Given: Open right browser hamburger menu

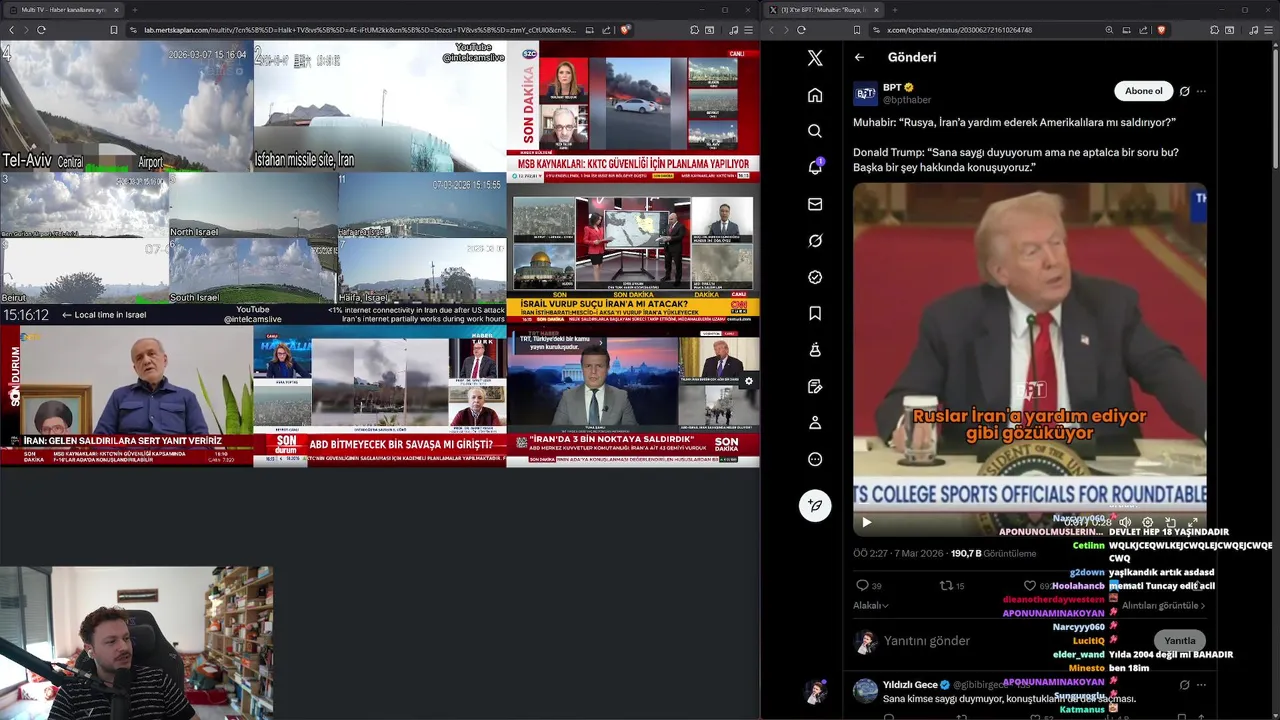Looking at the screenshot, I should click(x=1269, y=30).
